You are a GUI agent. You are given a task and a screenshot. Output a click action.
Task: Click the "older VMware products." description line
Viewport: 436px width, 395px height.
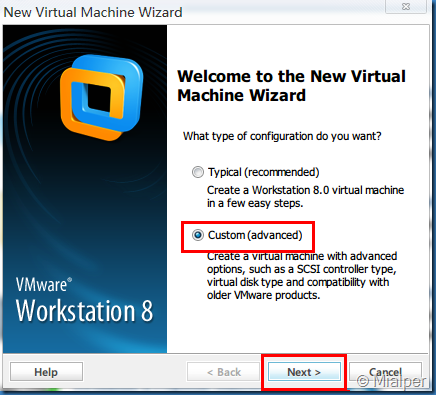(x=263, y=295)
